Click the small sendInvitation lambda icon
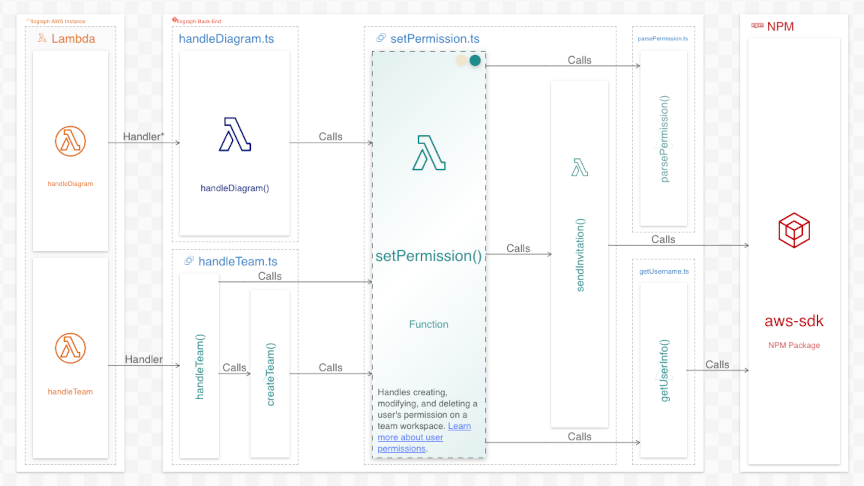This screenshot has height=486, width=864. (580, 167)
